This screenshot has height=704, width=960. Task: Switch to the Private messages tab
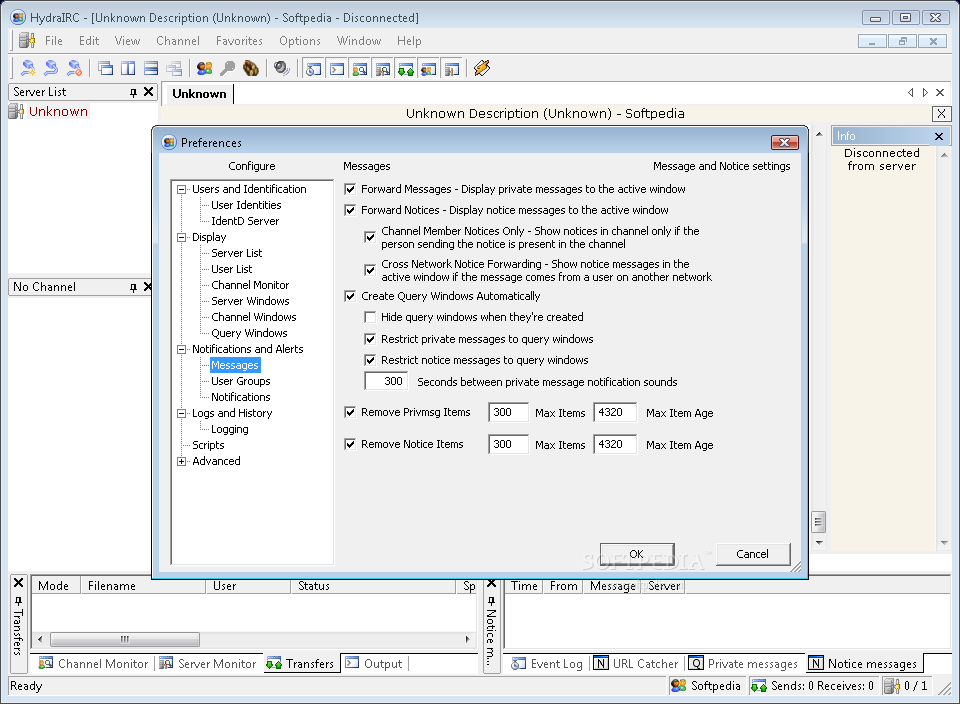pyautogui.click(x=744, y=664)
